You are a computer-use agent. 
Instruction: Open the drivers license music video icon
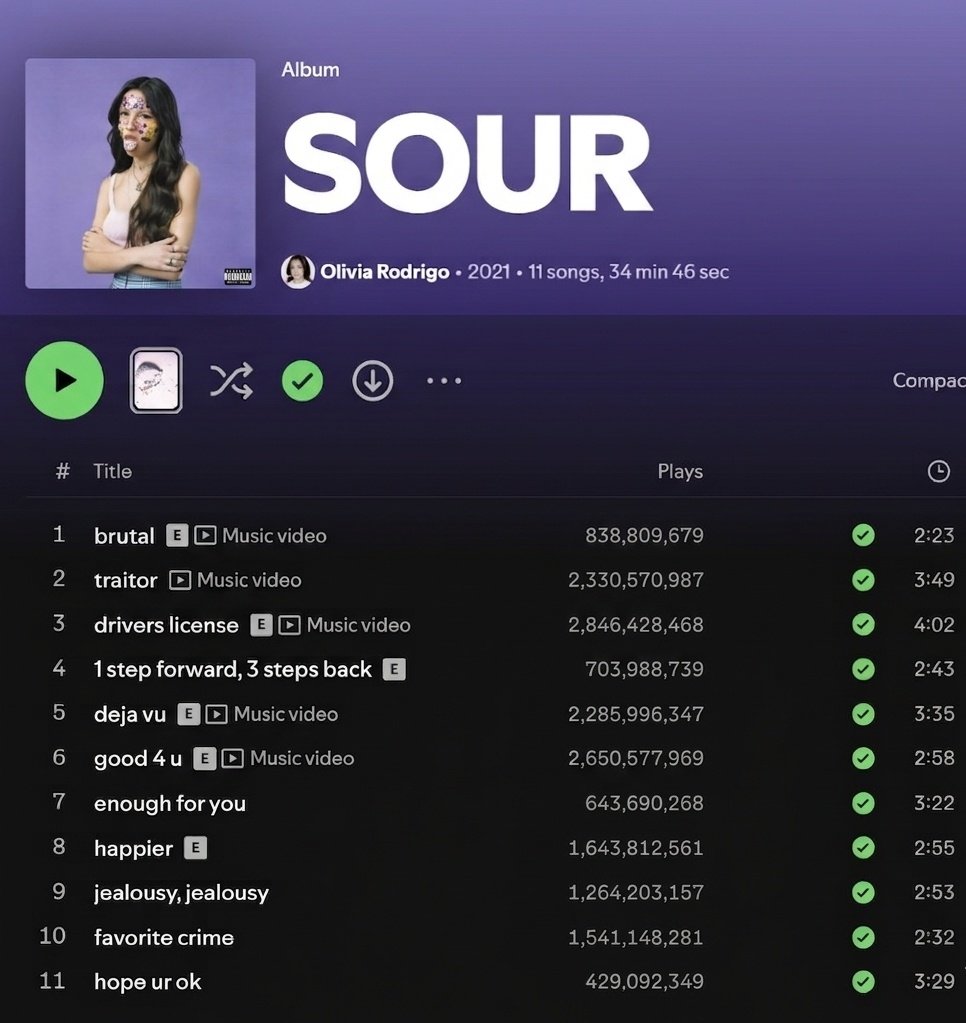click(290, 625)
